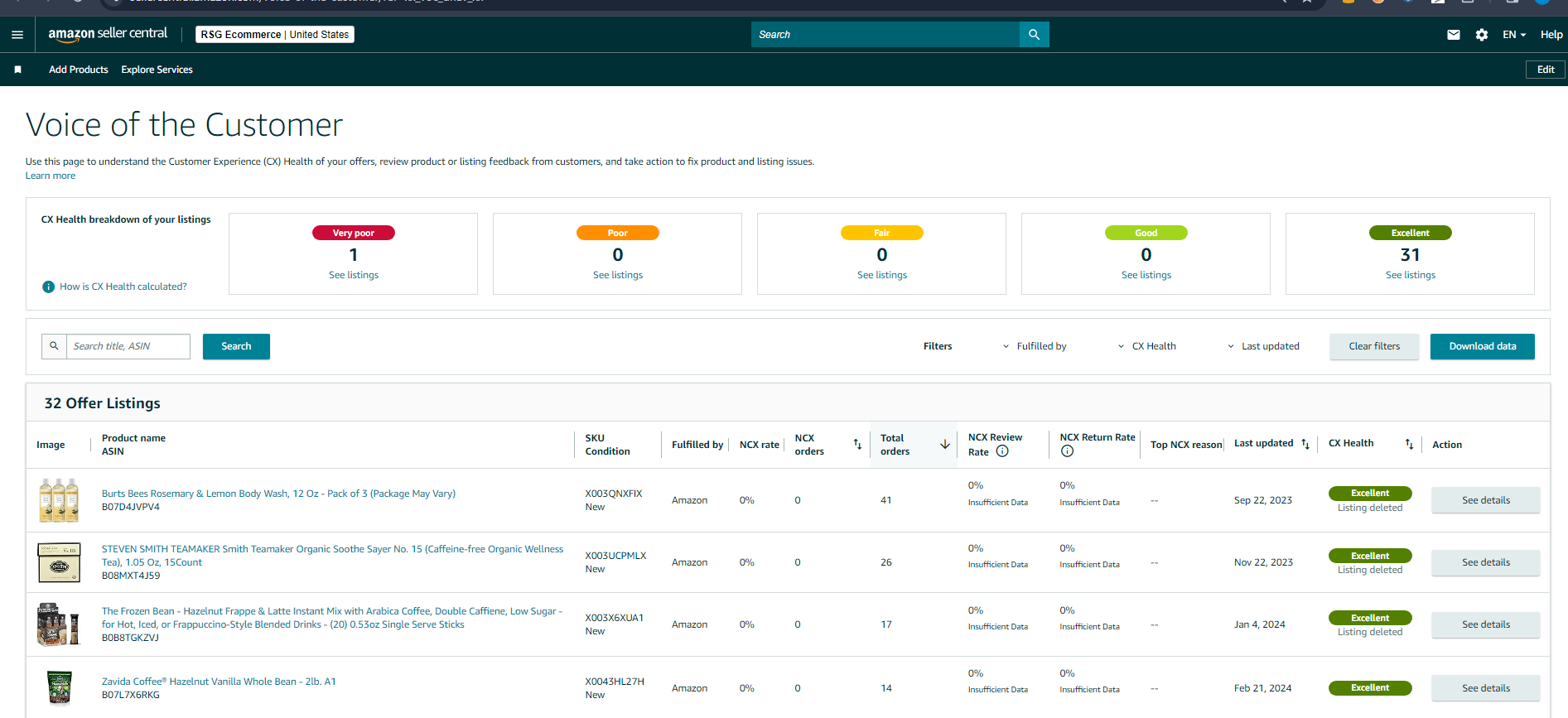Sort by NCX orders column arrows
The width and height of the screenshot is (1568, 718).
[x=857, y=445]
